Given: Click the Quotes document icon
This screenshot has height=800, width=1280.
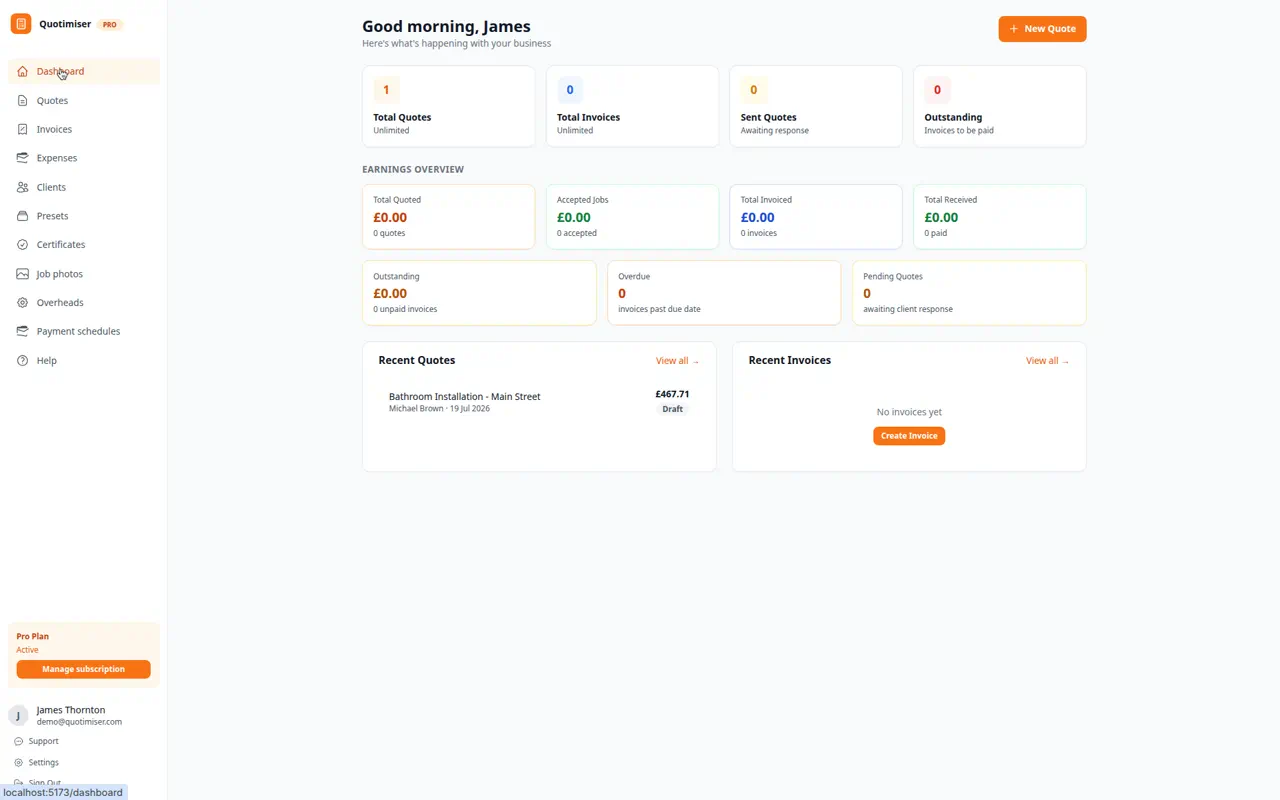Looking at the screenshot, I should [x=22, y=100].
